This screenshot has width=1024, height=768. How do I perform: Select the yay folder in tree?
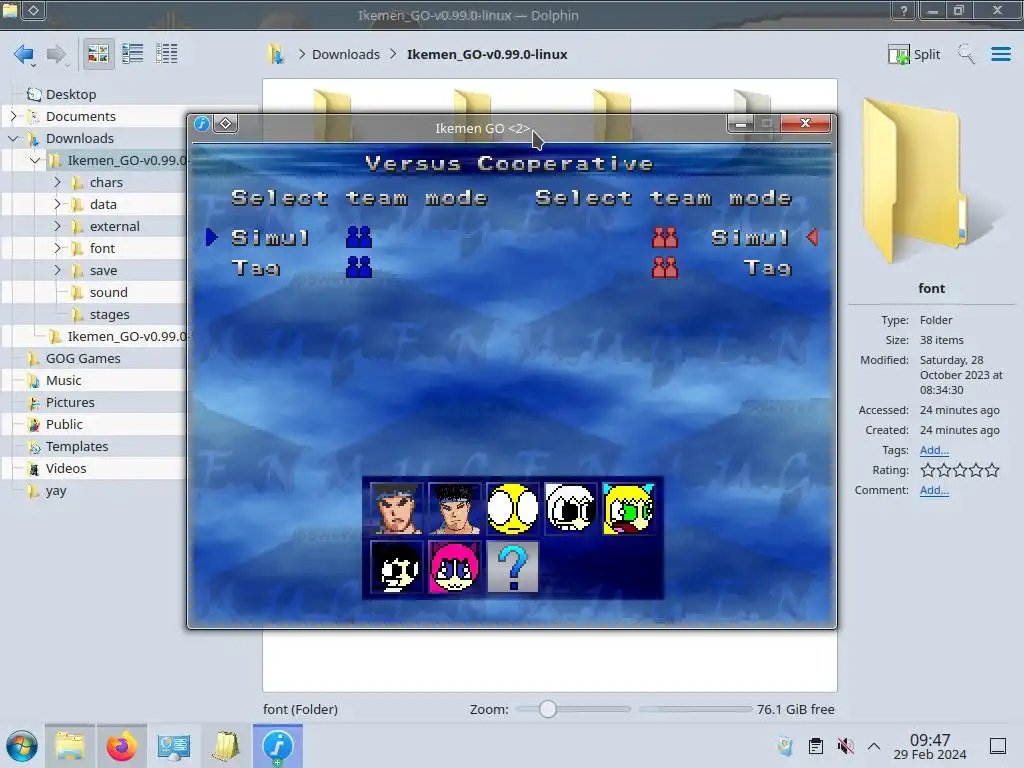(x=56, y=490)
